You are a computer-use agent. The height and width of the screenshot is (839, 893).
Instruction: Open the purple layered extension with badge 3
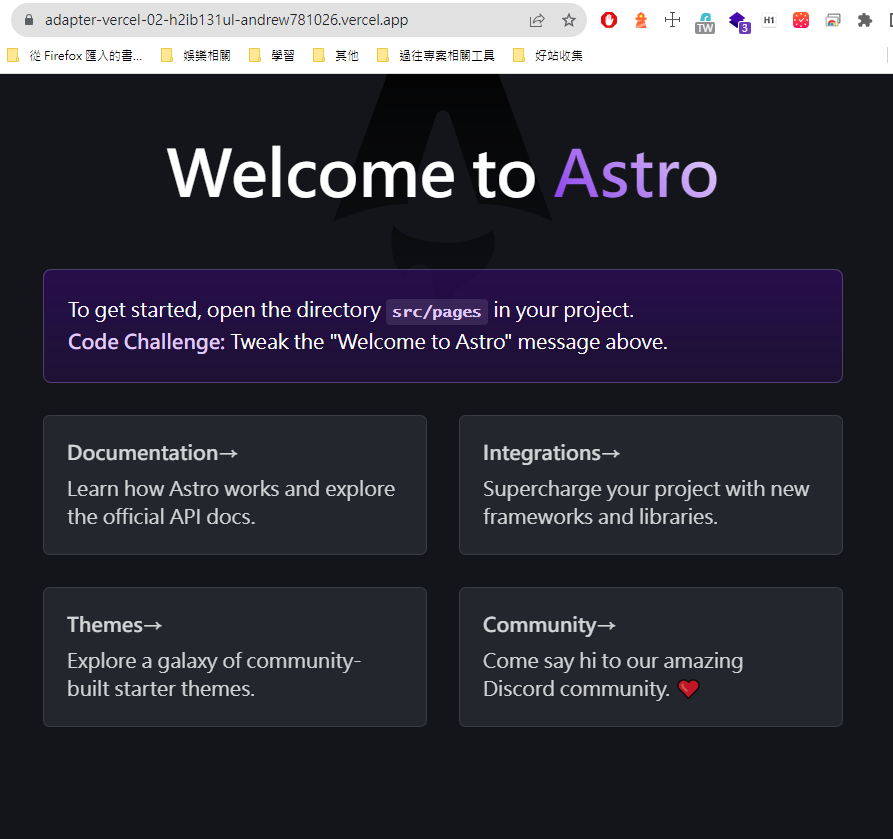(x=739, y=22)
